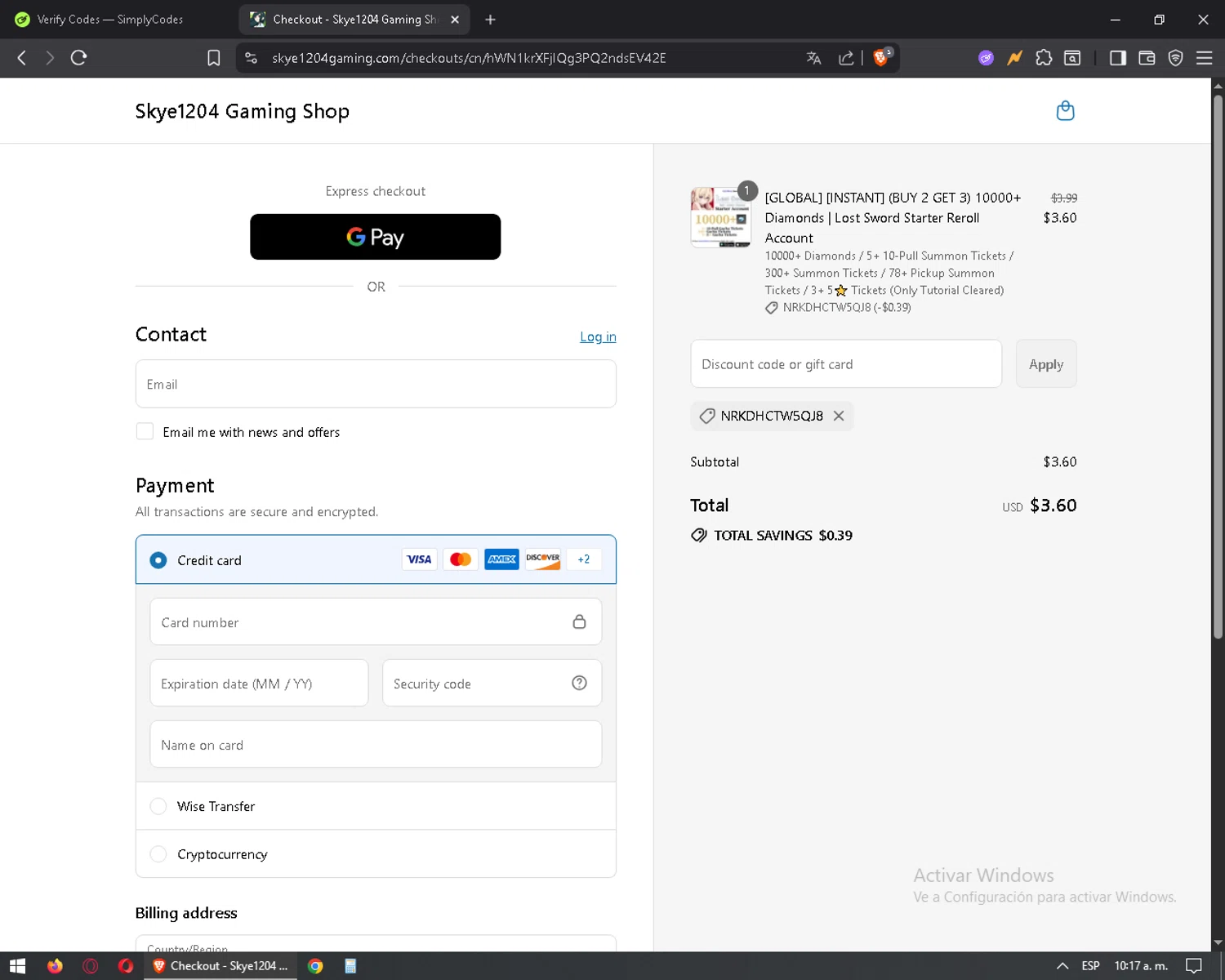Remove discount code NRKDHCTW5QJ8

click(839, 416)
